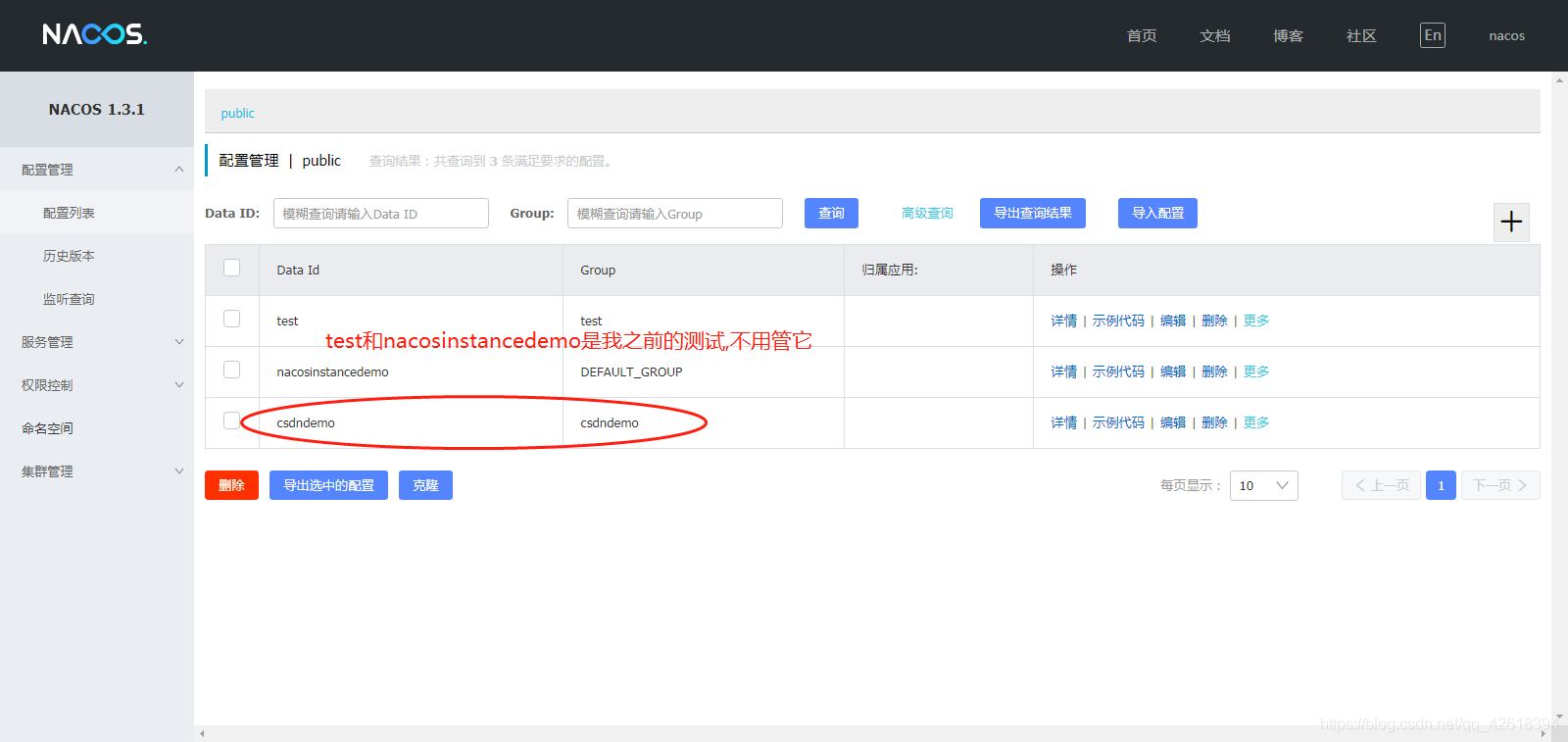Check the box for nacosinstancedemo row

(231, 370)
